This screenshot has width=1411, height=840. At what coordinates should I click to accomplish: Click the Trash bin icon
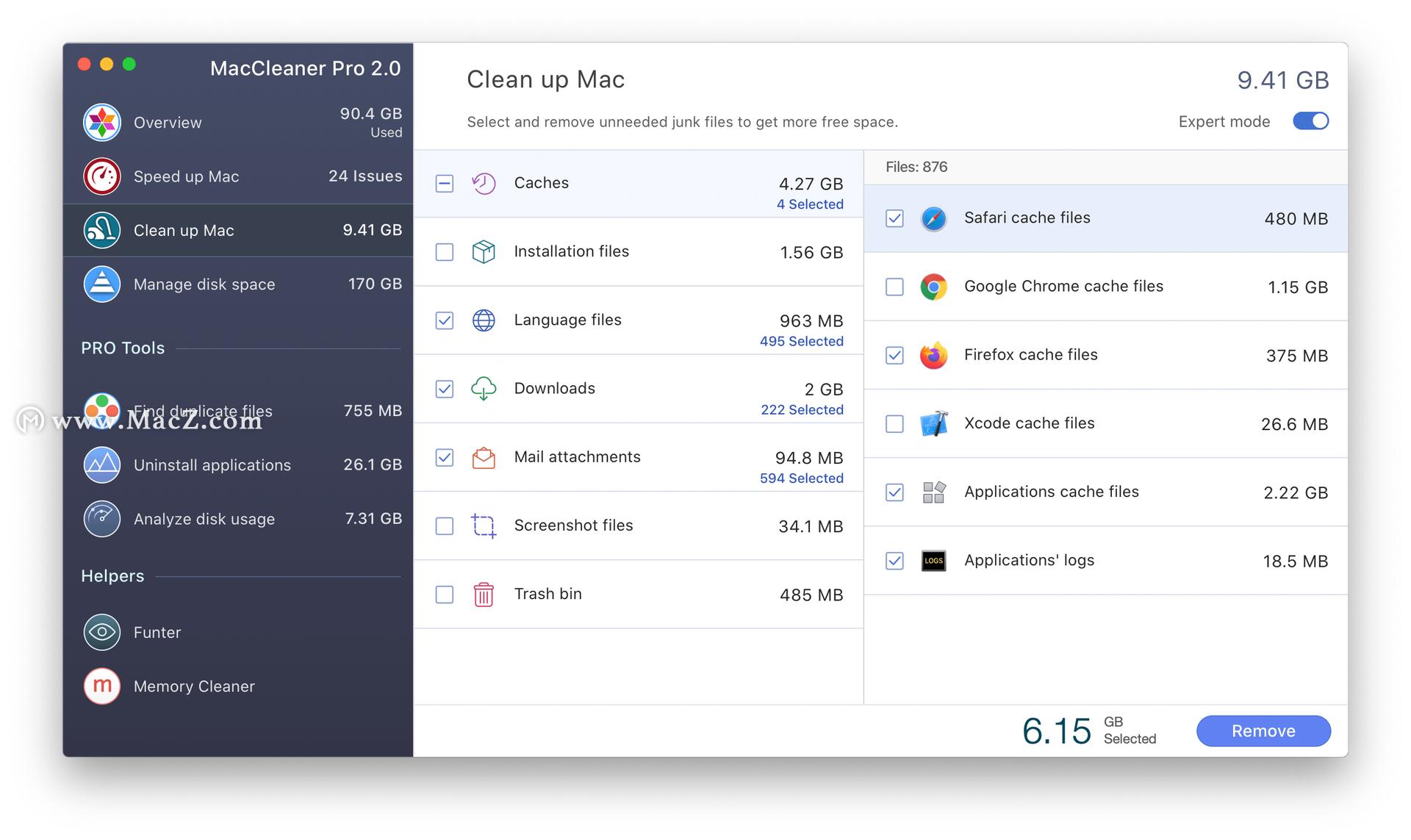point(484,595)
